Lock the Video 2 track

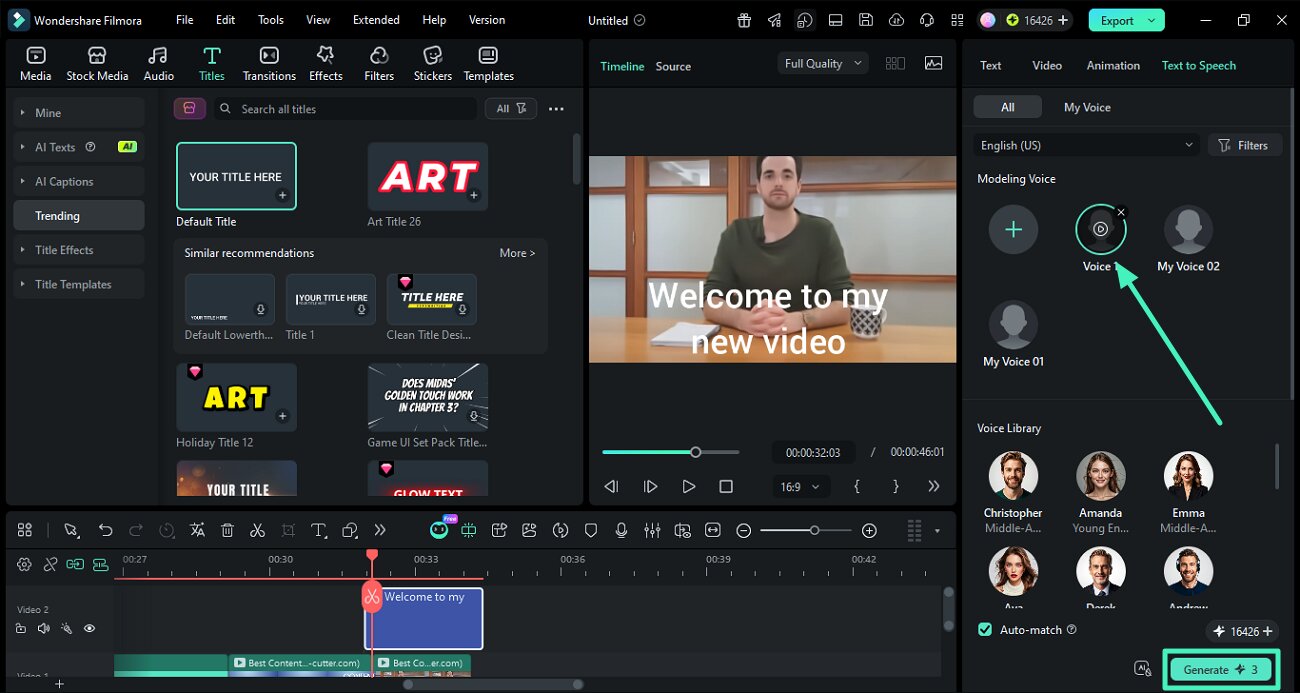(20, 629)
